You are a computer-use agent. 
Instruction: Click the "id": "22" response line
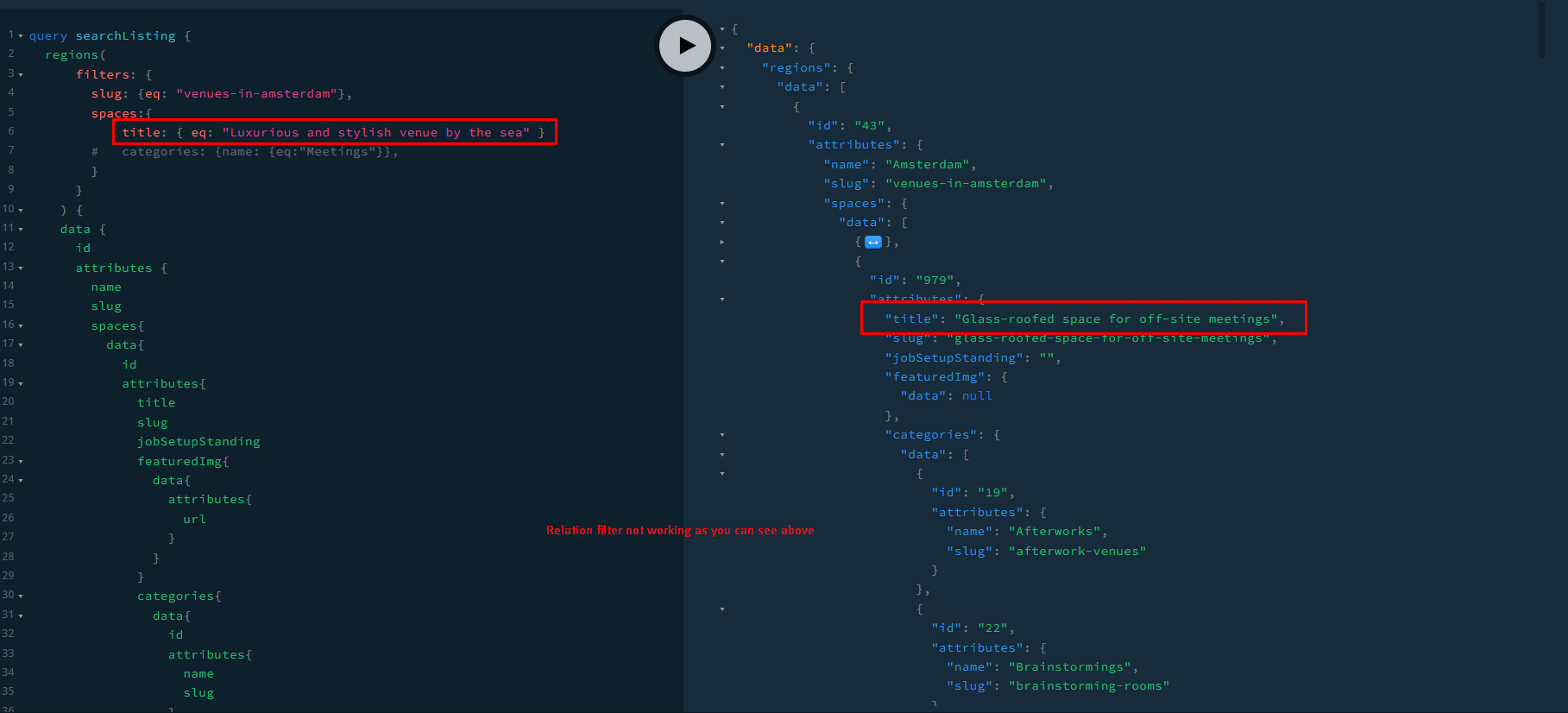click(x=973, y=628)
